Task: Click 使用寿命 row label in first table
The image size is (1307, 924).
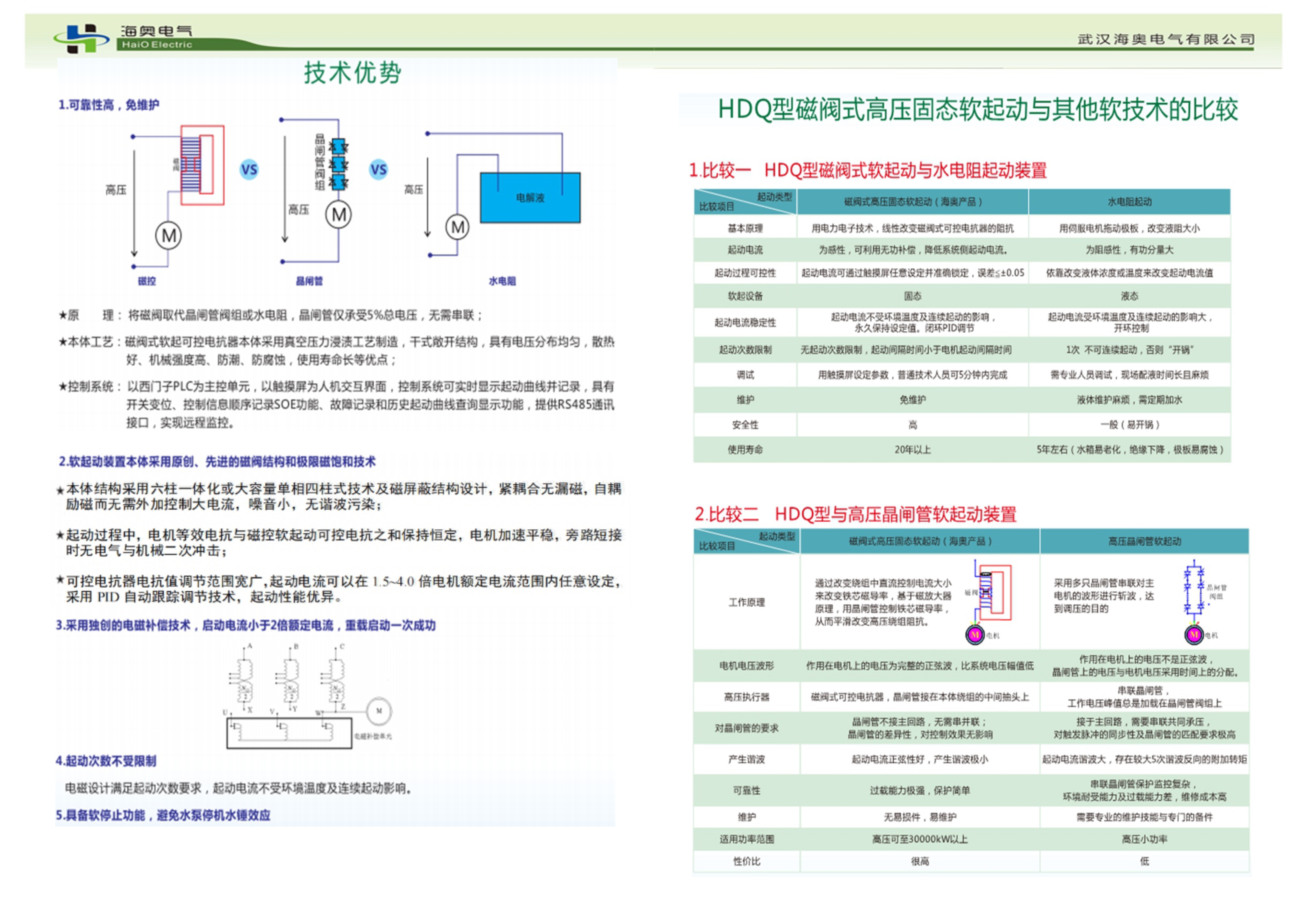Action: pyautogui.click(x=745, y=450)
